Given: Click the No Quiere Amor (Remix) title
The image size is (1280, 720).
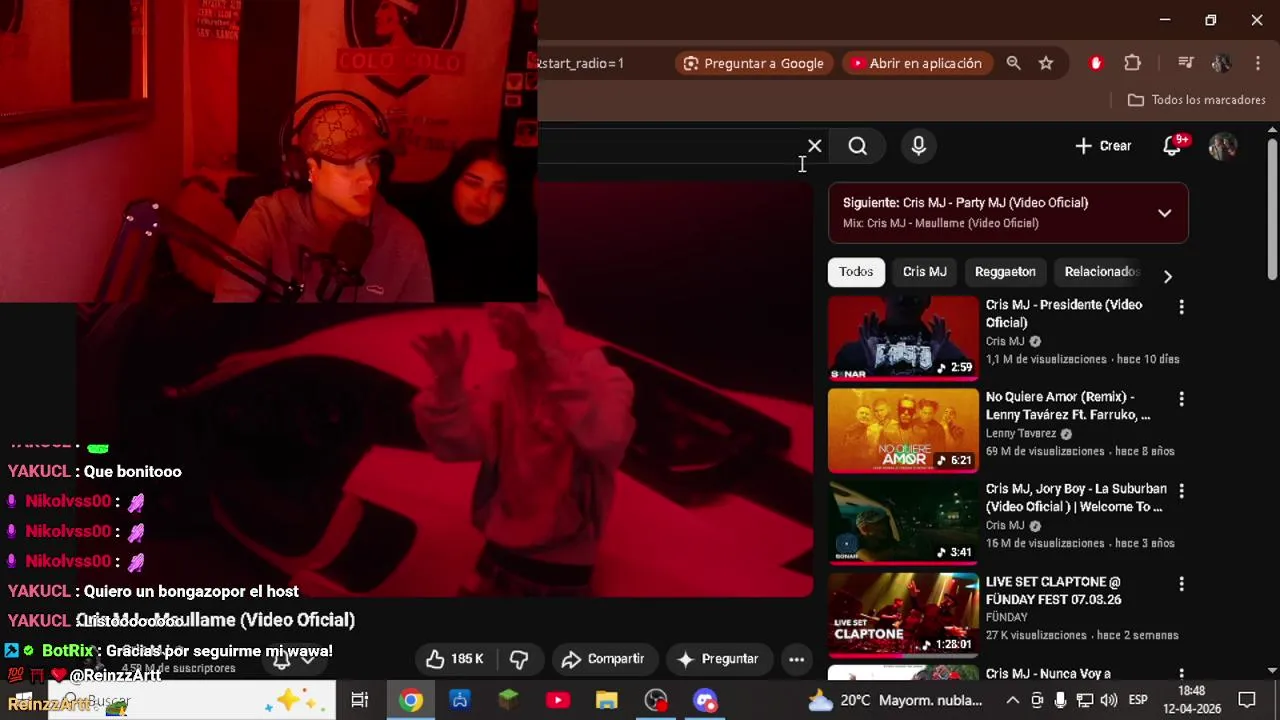Looking at the screenshot, I should pyautogui.click(x=1068, y=406).
